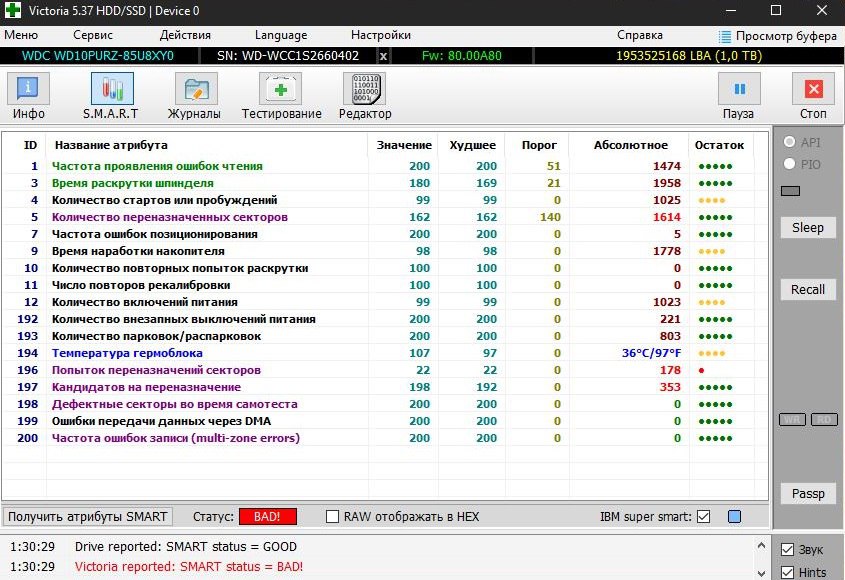This screenshot has width=845, height=580.
Task: Open the Меню menu
Action: pyautogui.click(x=21, y=35)
